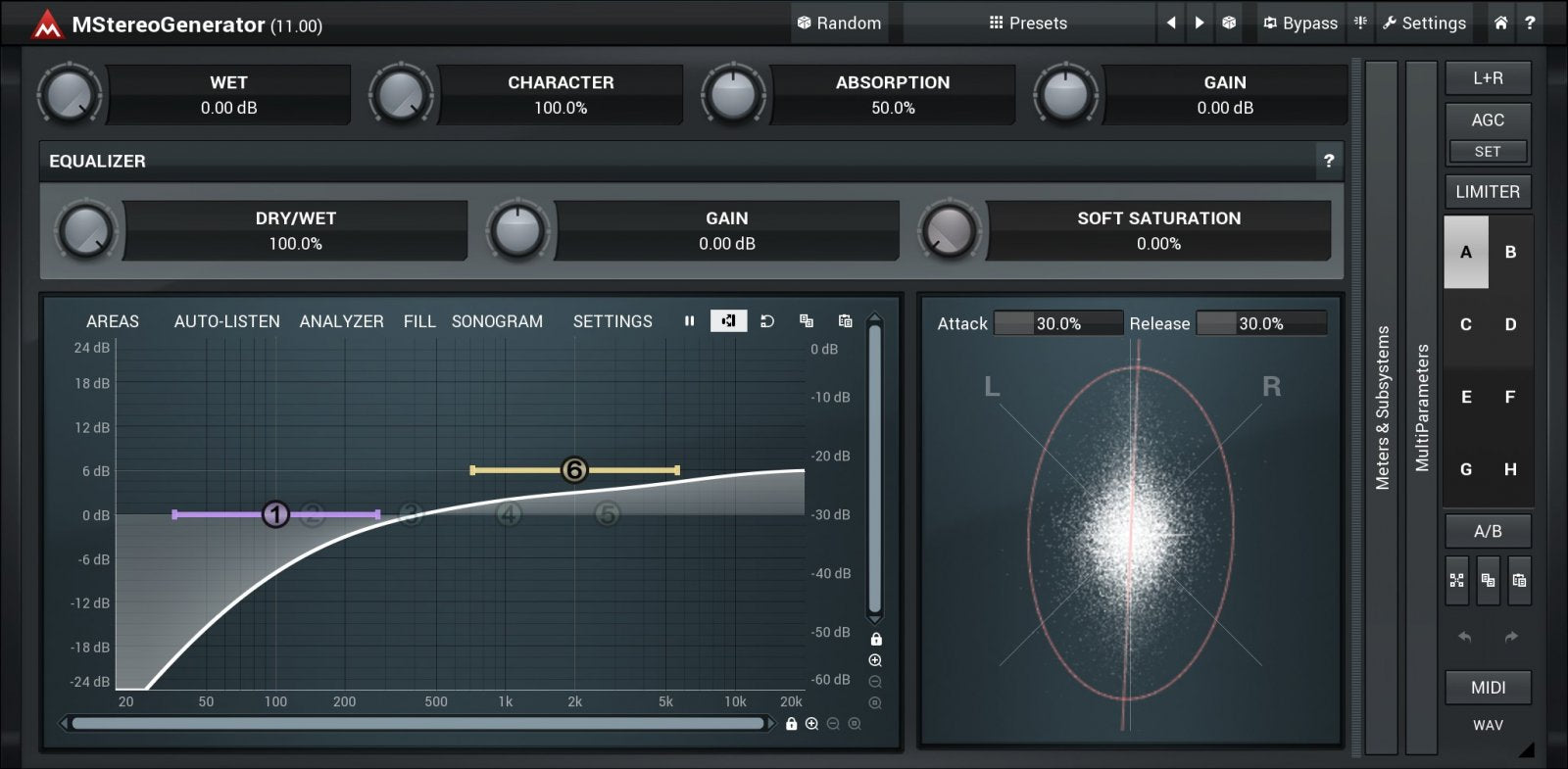Click the SET button under AGC
The width and height of the screenshot is (1568, 769).
click(x=1488, y=152)
